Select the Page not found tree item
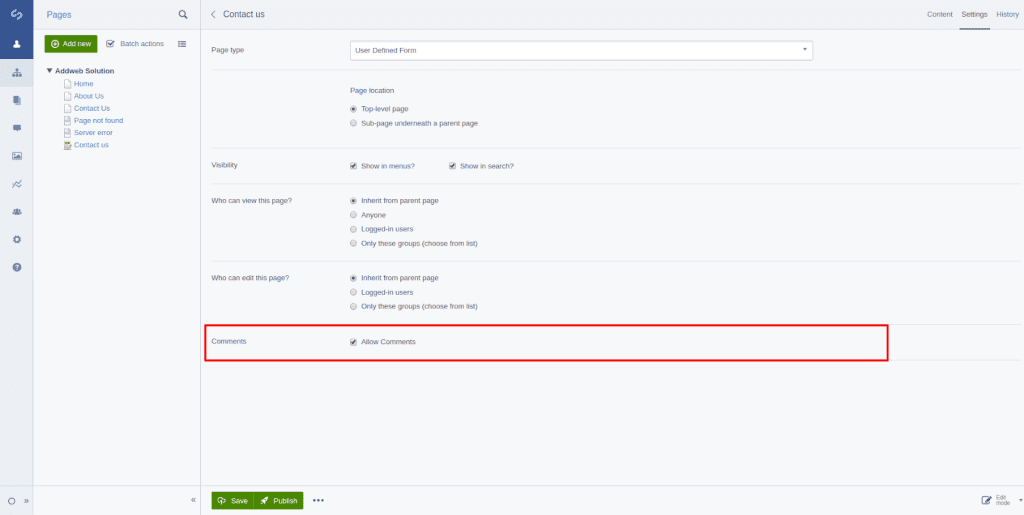 98,120
